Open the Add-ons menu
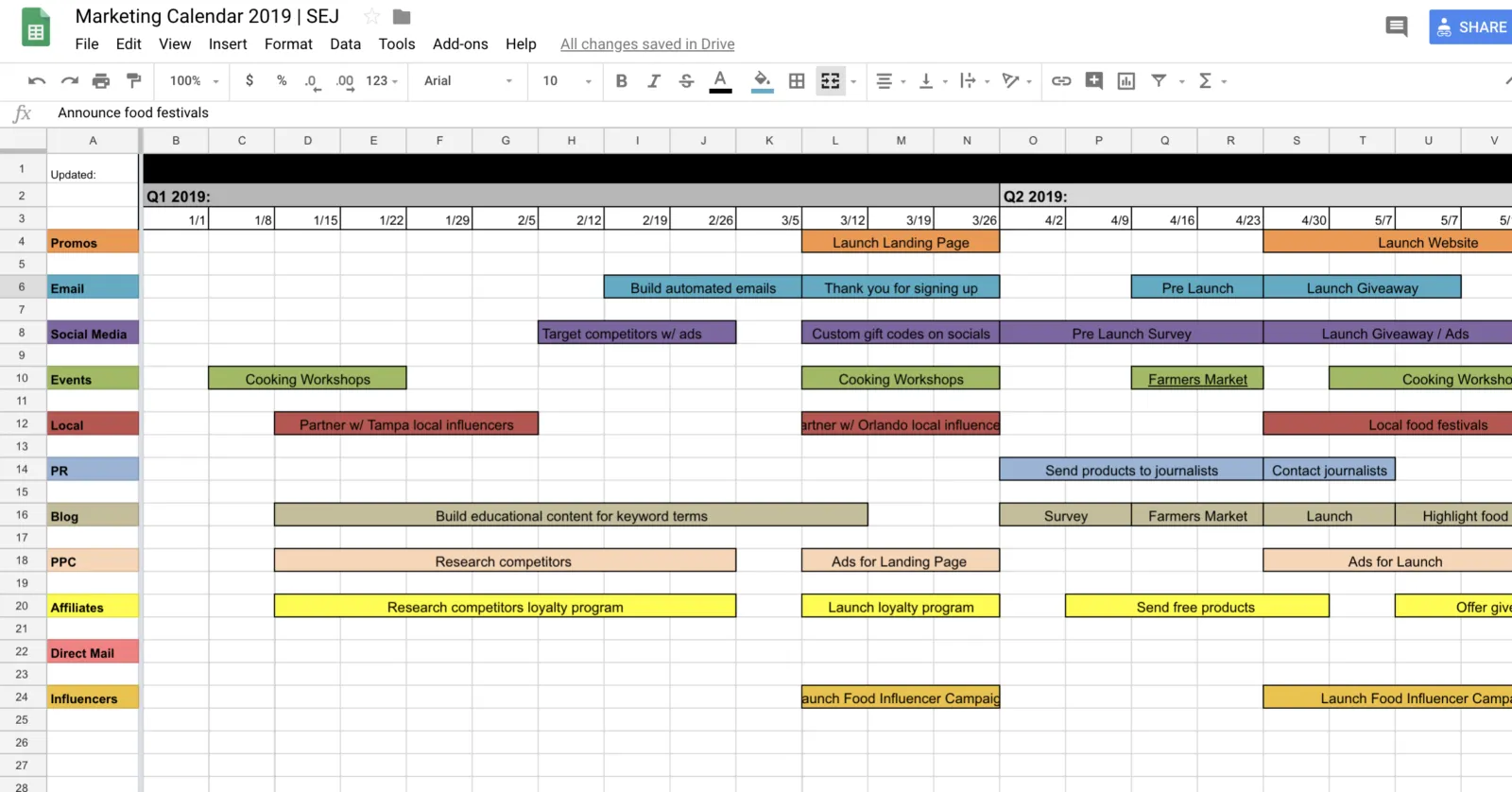The image size is (1512, 792). [460, 44]
